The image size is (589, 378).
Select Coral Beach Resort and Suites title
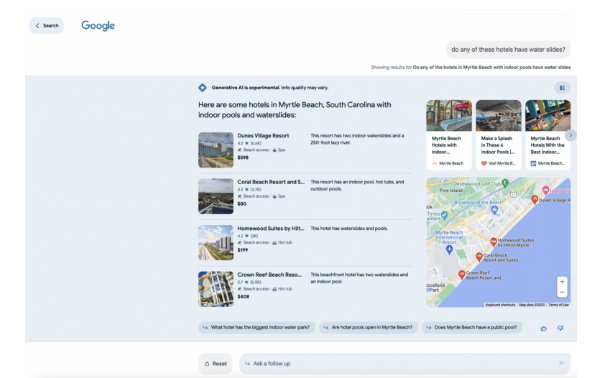click(271, 182)
